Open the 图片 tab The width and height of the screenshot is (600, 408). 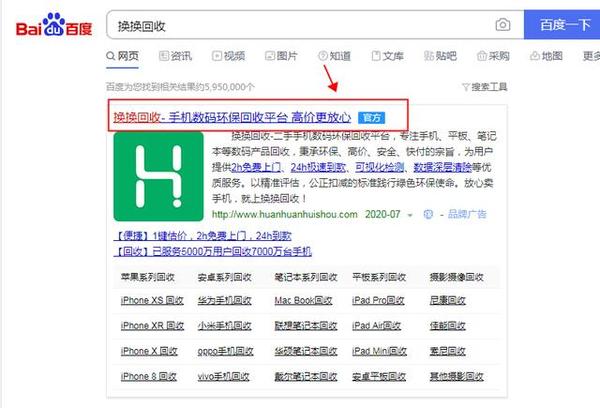[x=281, y=56]
